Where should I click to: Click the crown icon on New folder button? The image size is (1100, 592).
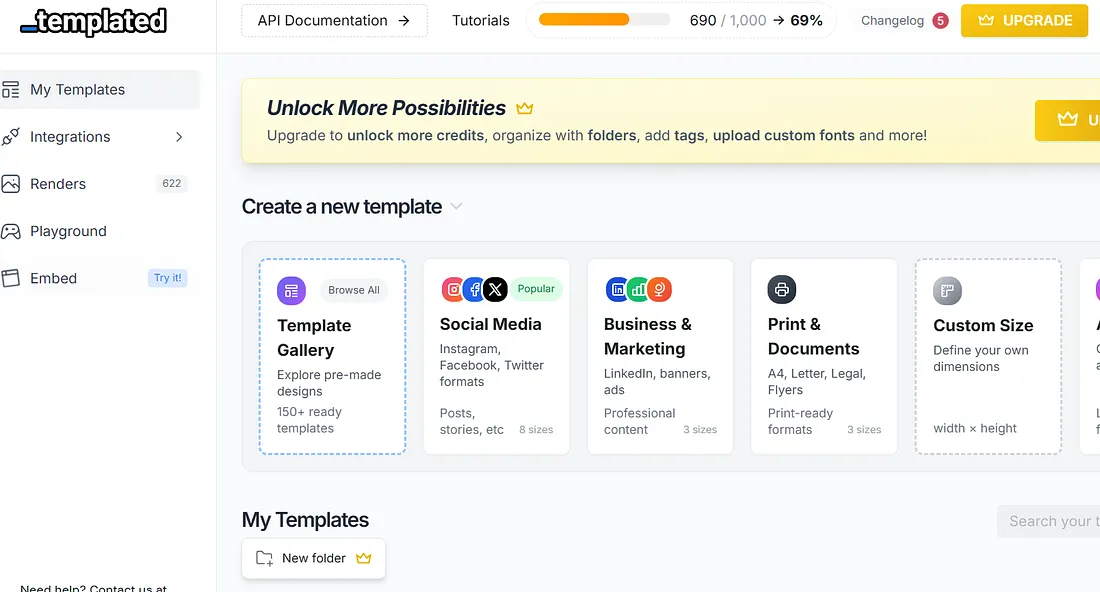coord(363,558)
